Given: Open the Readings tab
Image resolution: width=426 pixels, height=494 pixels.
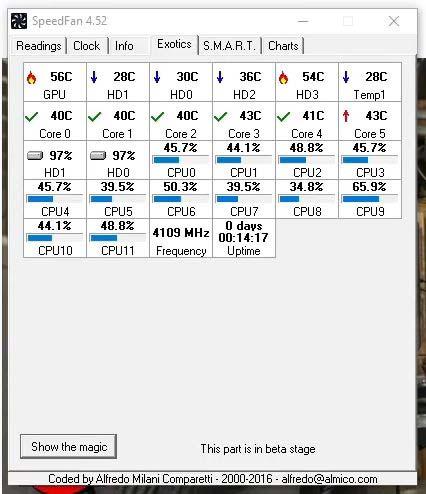Looking at the screenshot, I should [x=39, y=46].
